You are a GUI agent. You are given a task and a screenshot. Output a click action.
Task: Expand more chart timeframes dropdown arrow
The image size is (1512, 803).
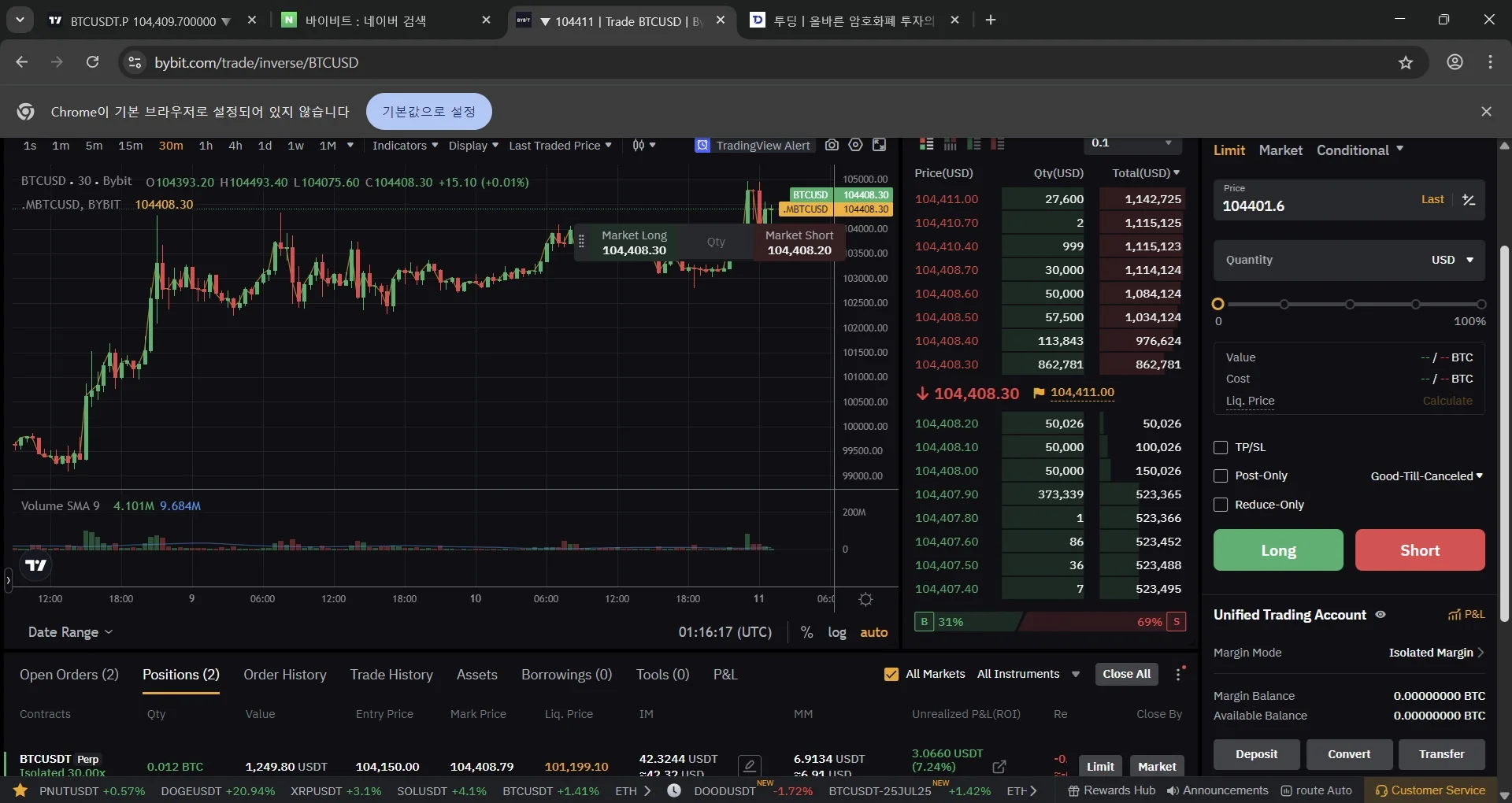point(350,146)
